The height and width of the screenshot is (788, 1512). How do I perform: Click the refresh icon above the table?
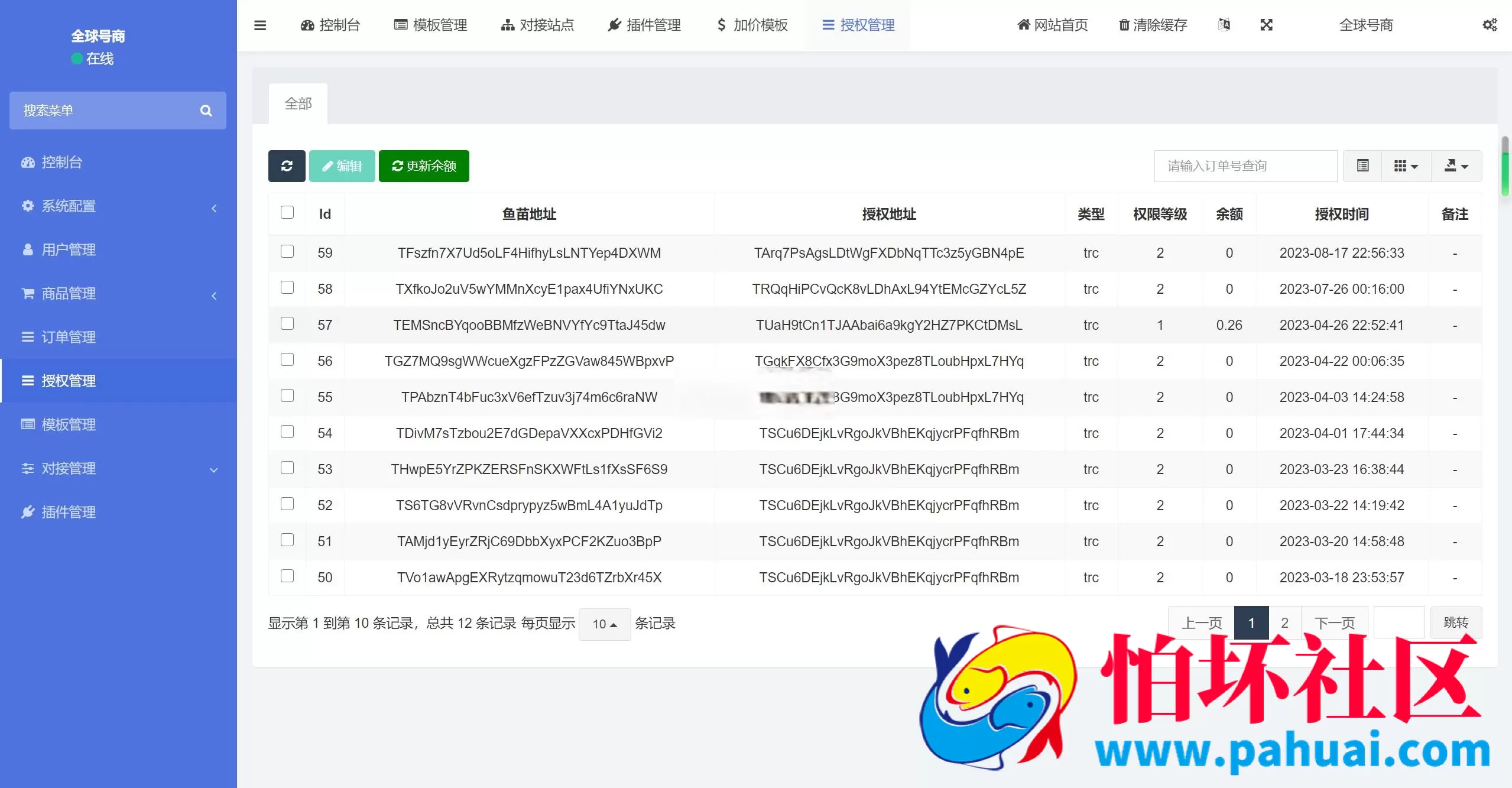tap(287, 166)
